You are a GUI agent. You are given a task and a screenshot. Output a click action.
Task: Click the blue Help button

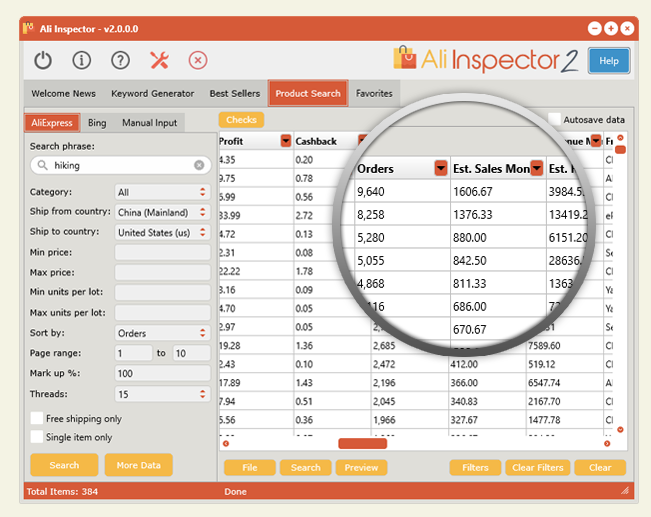click(x=609, y=61)
